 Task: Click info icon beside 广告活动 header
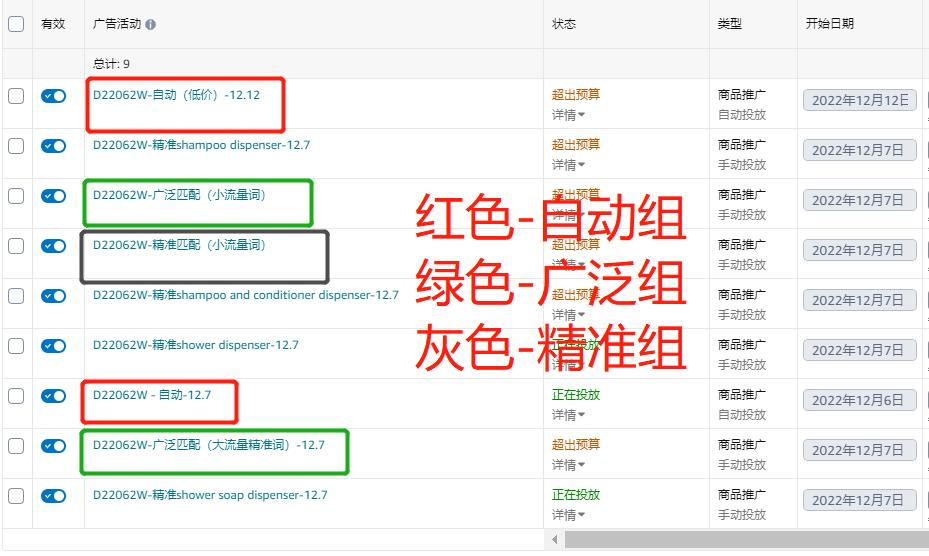(151, 25)
